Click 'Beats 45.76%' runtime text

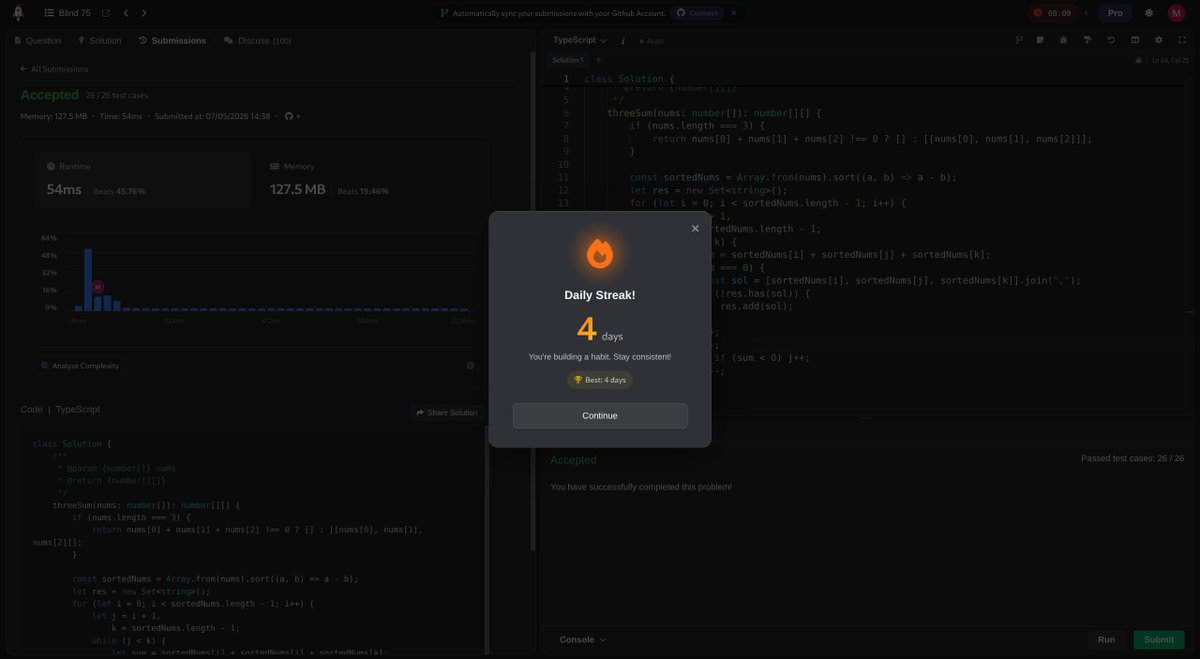click(x=119, y=191)
